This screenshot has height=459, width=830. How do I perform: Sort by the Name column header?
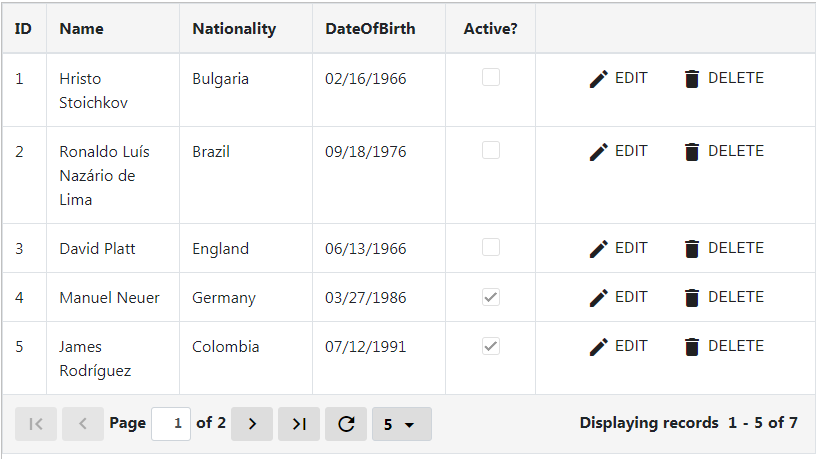click(82, 29)
